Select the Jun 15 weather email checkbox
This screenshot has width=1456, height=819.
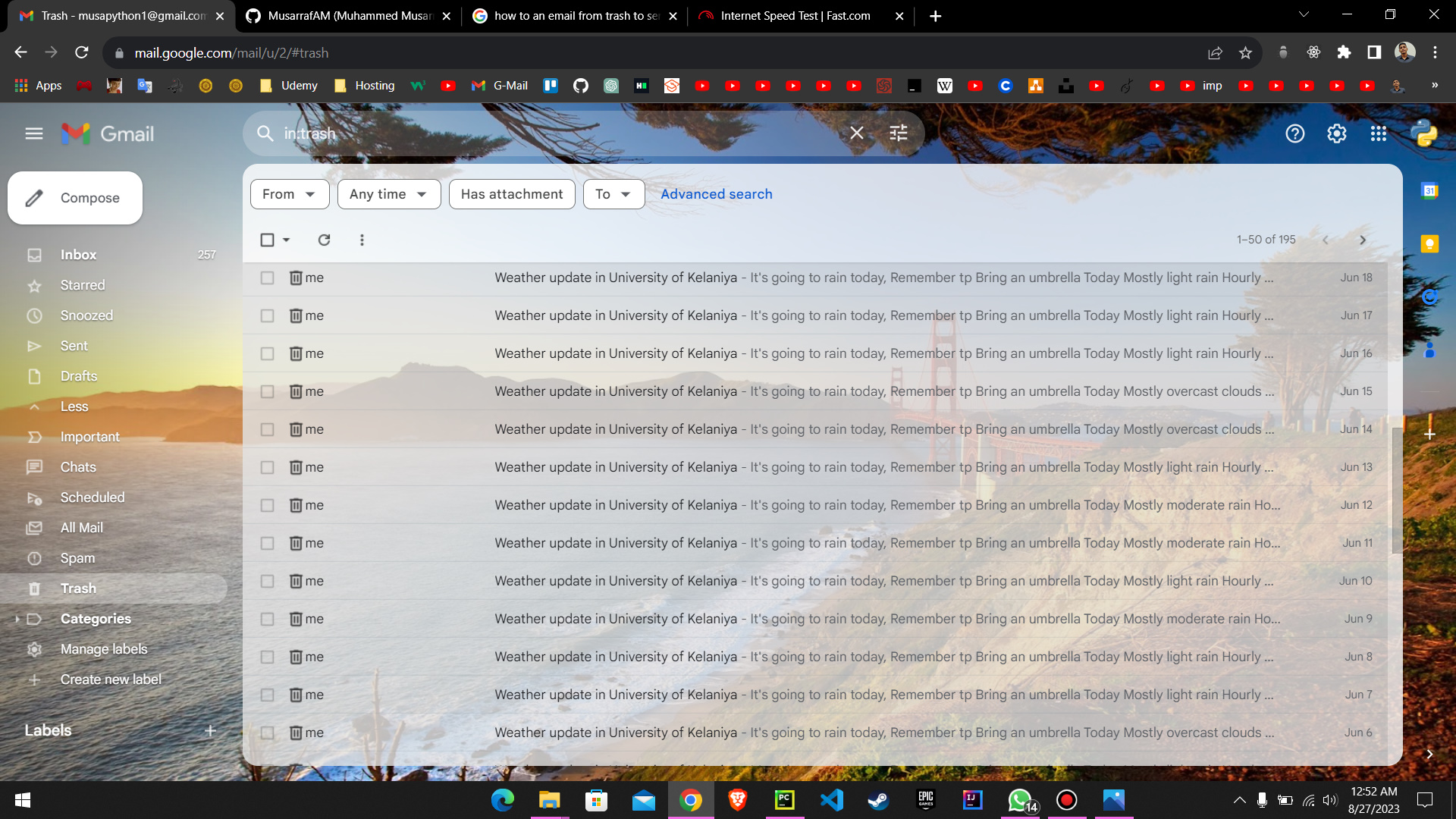tap(267, 391)
